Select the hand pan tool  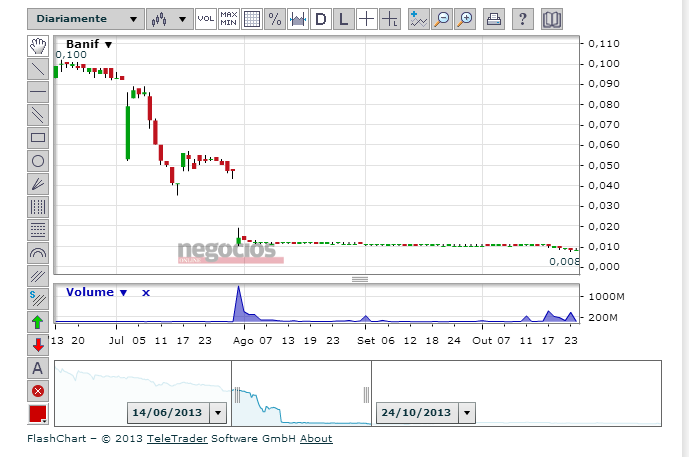pyautogui.click(x=38, y=46)
